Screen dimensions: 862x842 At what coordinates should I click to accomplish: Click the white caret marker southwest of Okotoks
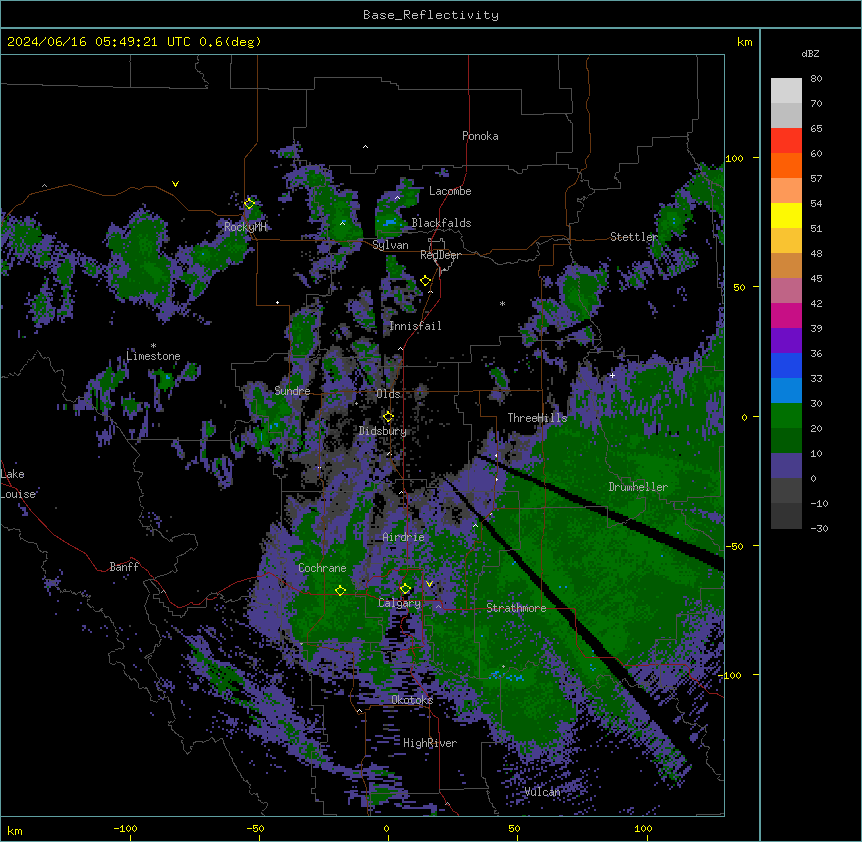[360, 711]
